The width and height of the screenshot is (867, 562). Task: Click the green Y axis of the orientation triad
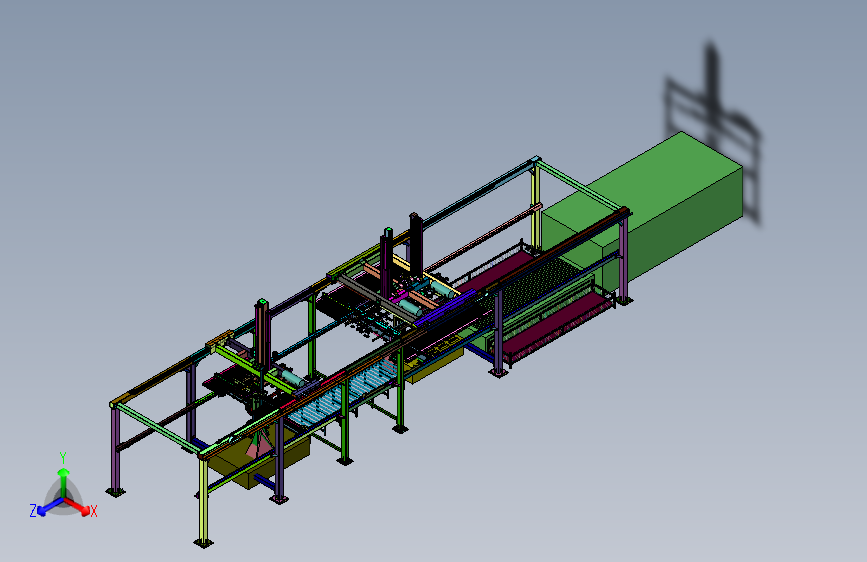(x=64, y=482)
